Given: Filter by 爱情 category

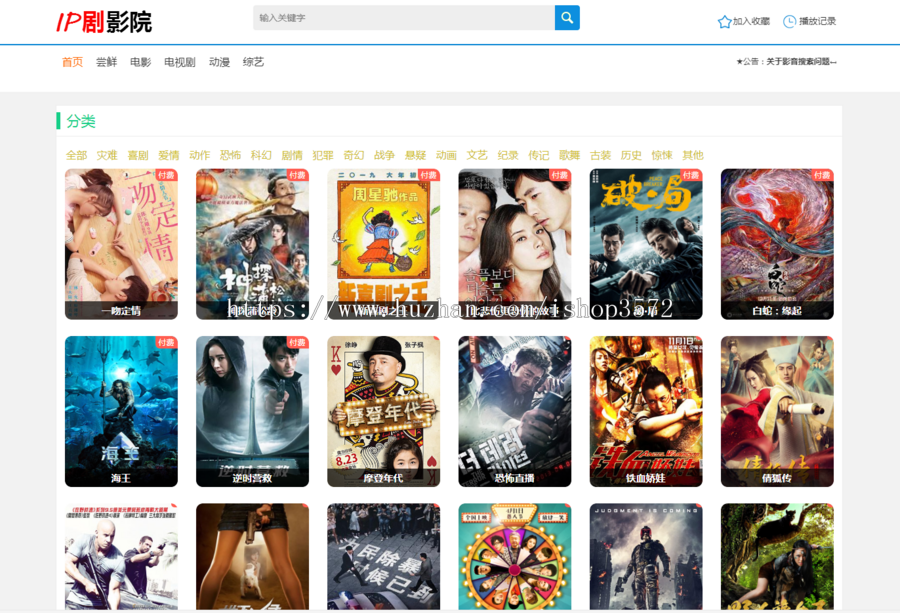Looking at the screenshot, I should tap(169, 155).
